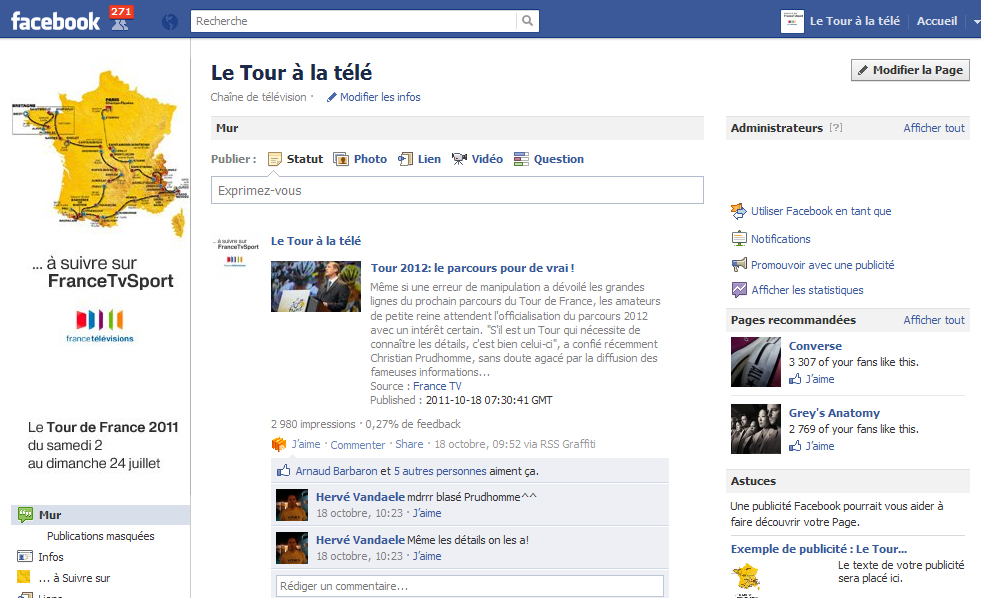Click the Photo publisher icon
Image resolution: width=981 pixels, height=598 pixels.
(341, 159)
